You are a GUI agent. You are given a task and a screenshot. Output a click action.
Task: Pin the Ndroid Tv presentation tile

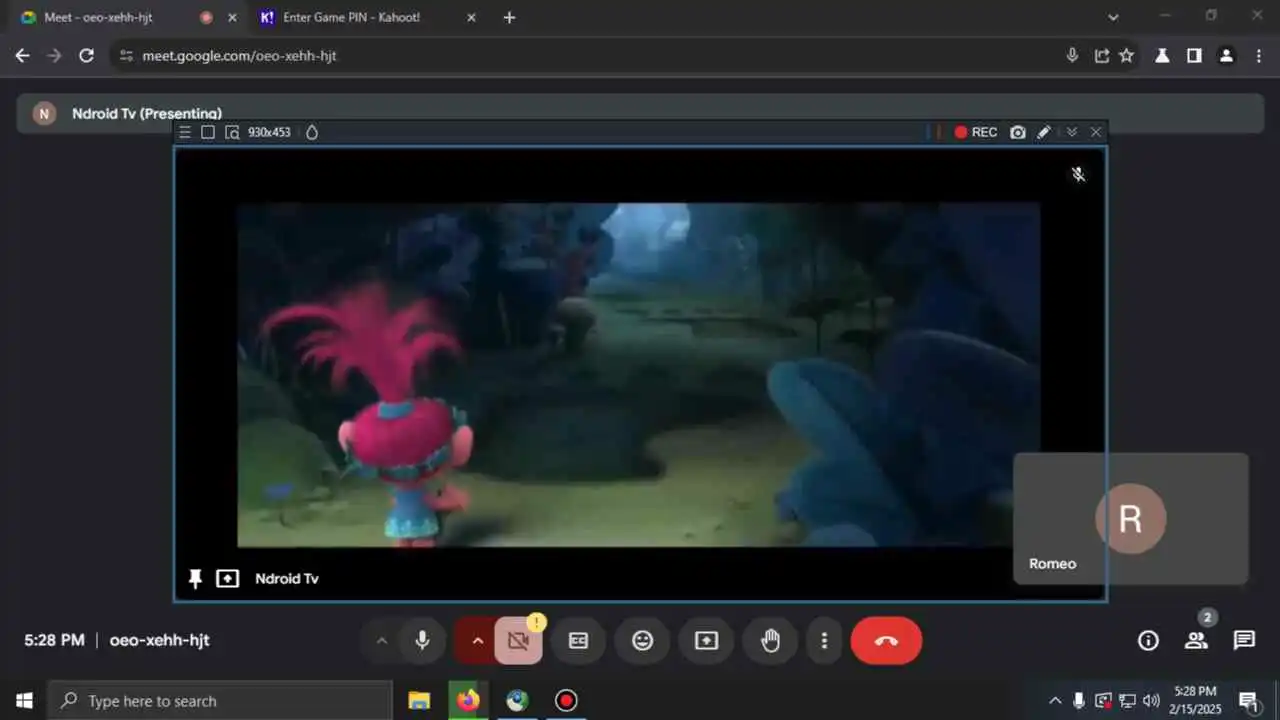tap(195, 579)
